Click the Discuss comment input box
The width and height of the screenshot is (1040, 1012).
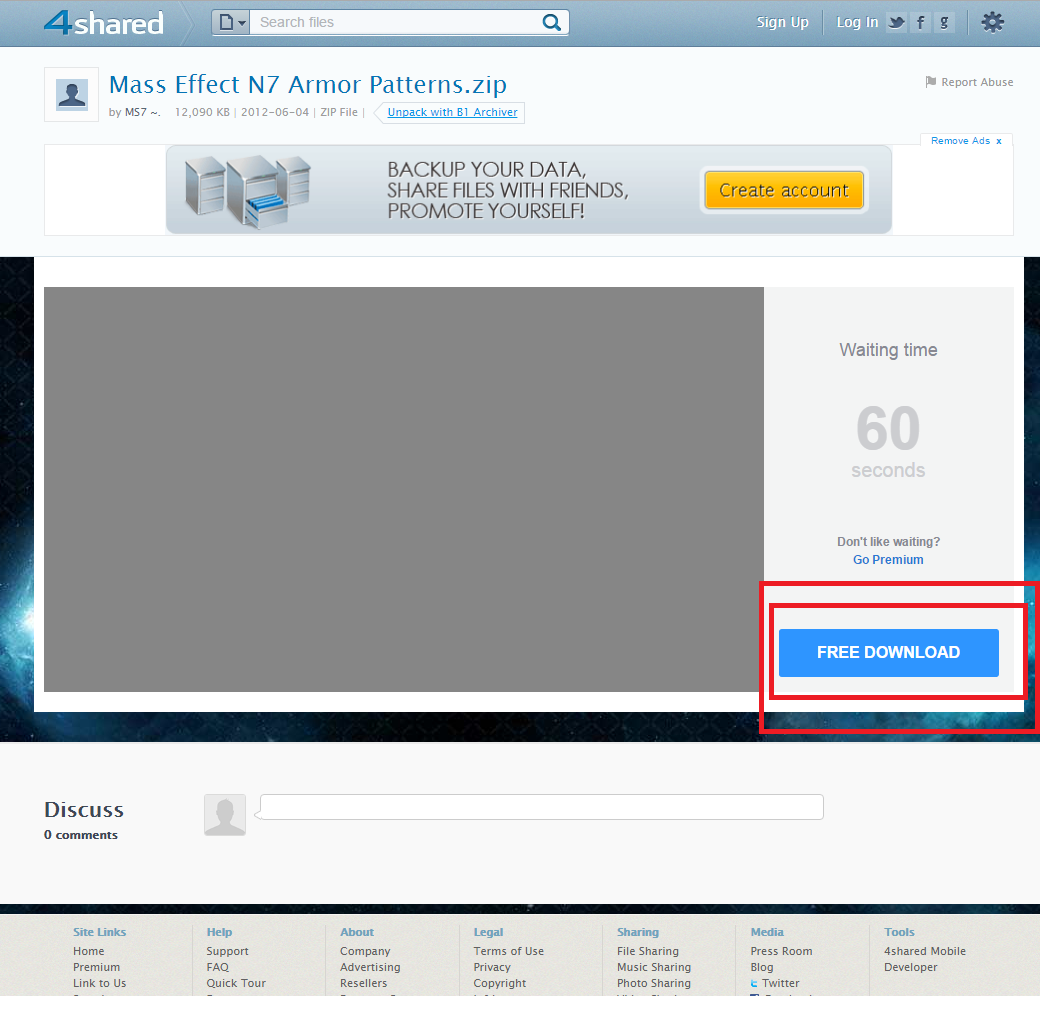coord(542,807)
